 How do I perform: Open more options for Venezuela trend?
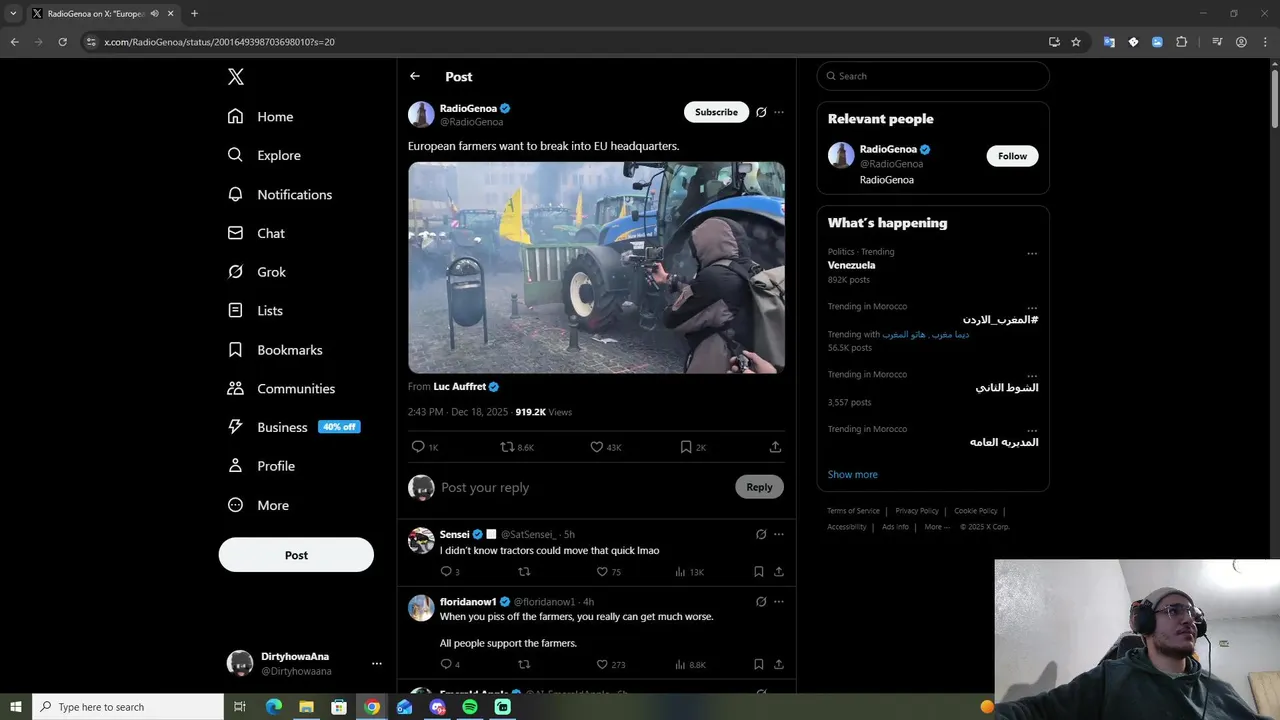tap(1032, 253)
